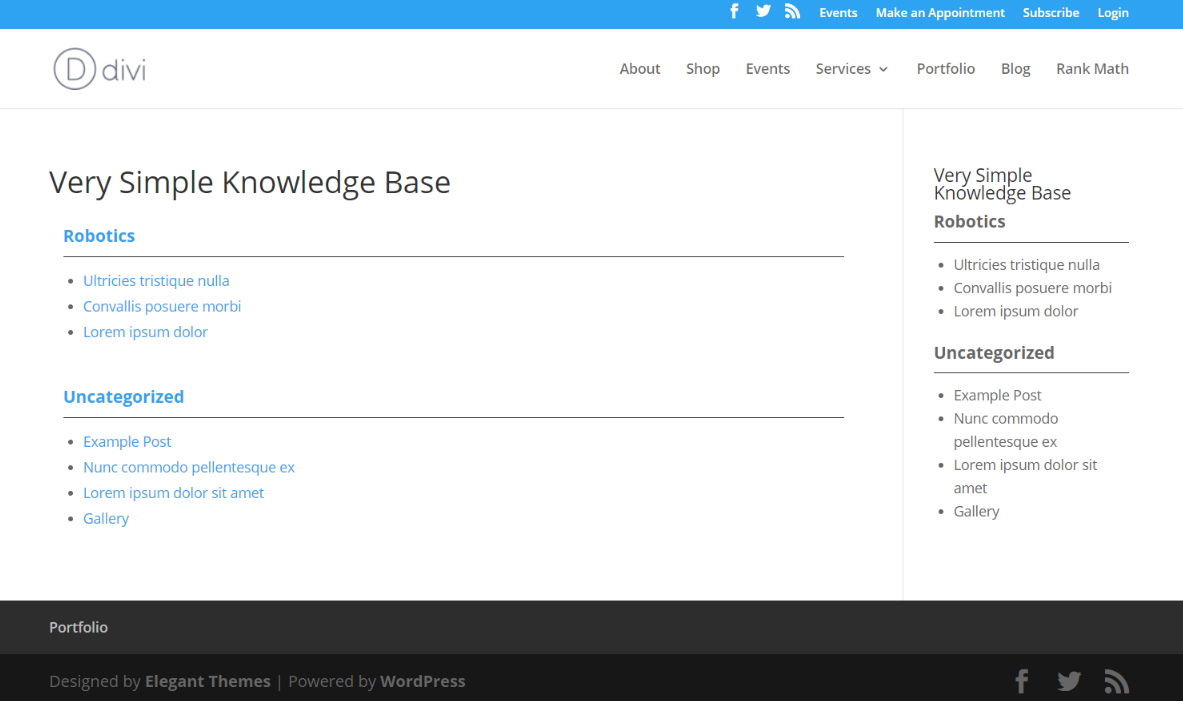
Task: Open the Portfolio navigation item
Action: pos(945,69)
